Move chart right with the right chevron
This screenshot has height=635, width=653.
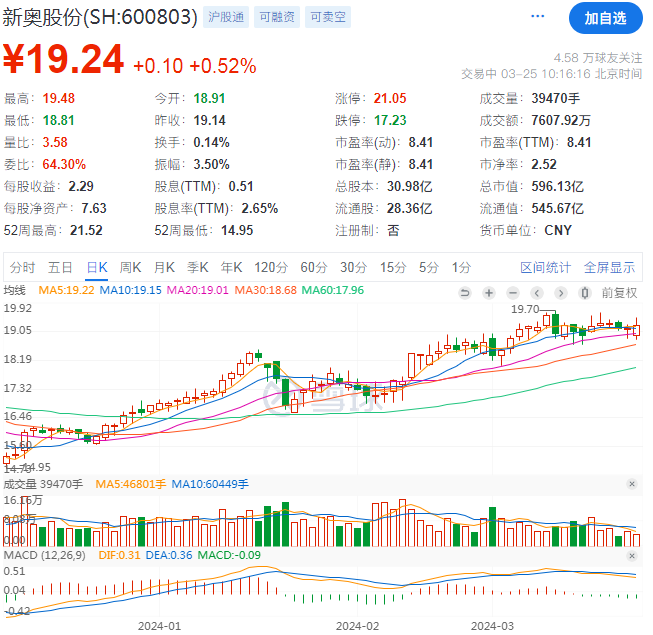[x=561, y=293]
